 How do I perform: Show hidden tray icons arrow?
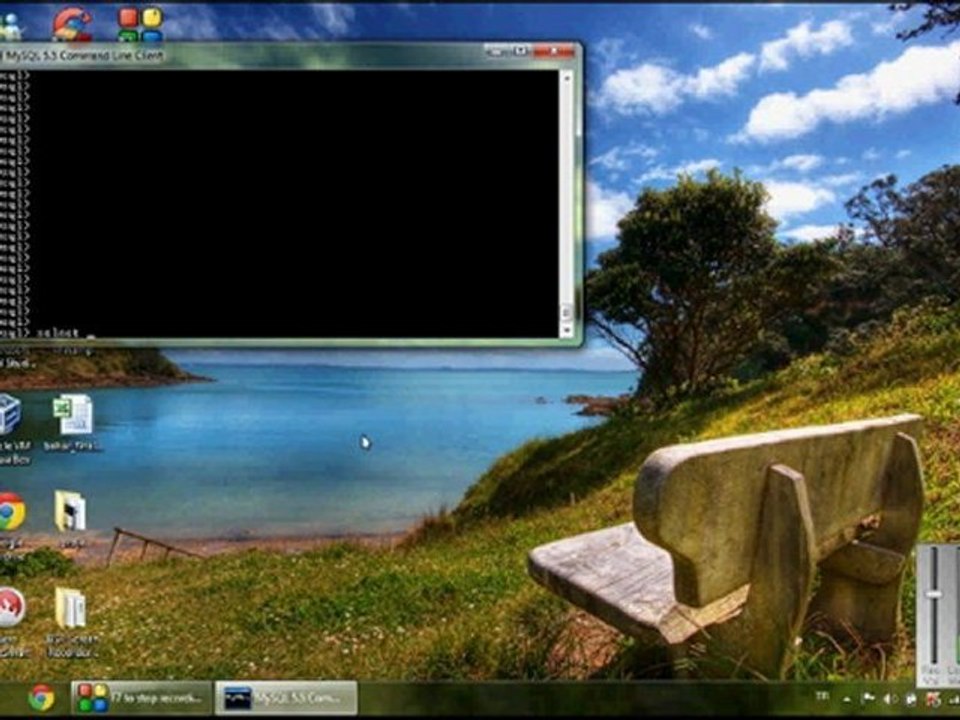(847, 699)
